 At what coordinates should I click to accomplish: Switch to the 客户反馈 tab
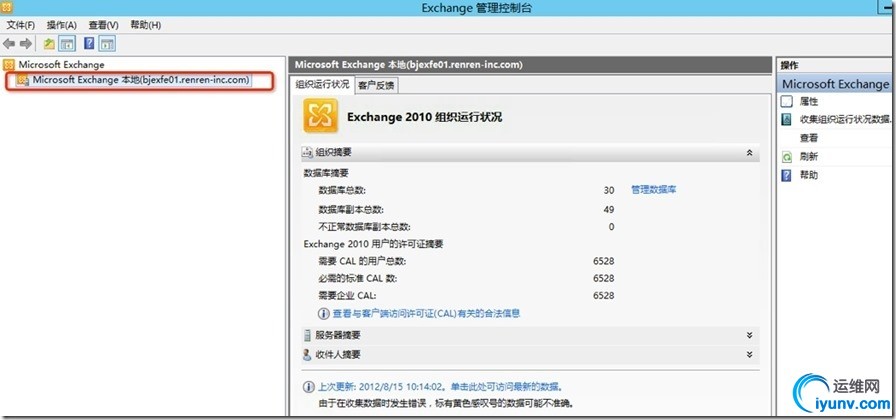pos(375,85)
